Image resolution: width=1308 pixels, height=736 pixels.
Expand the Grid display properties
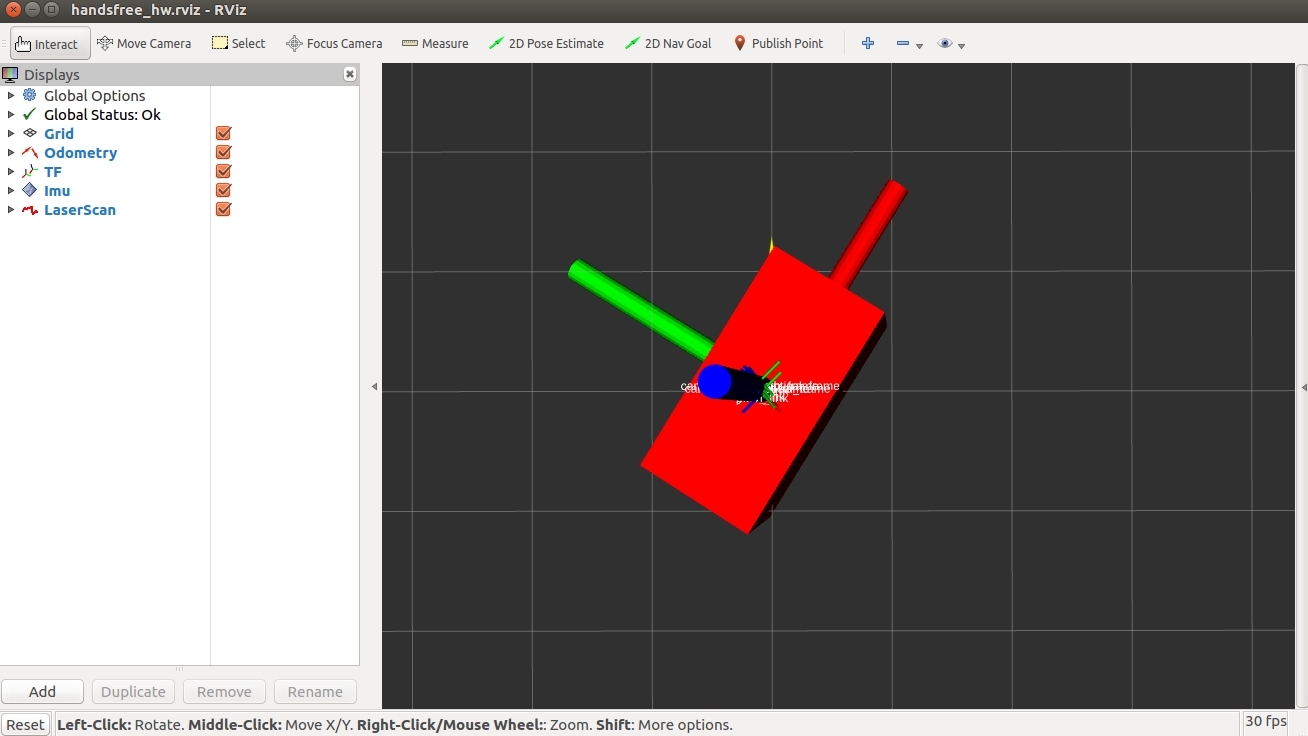[x=11, y=133]
